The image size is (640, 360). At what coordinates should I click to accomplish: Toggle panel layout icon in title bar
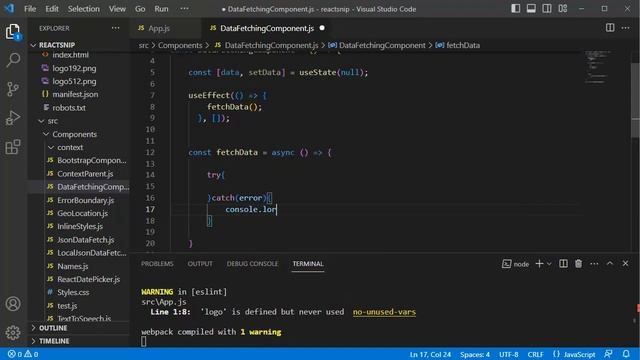(531, 9)
